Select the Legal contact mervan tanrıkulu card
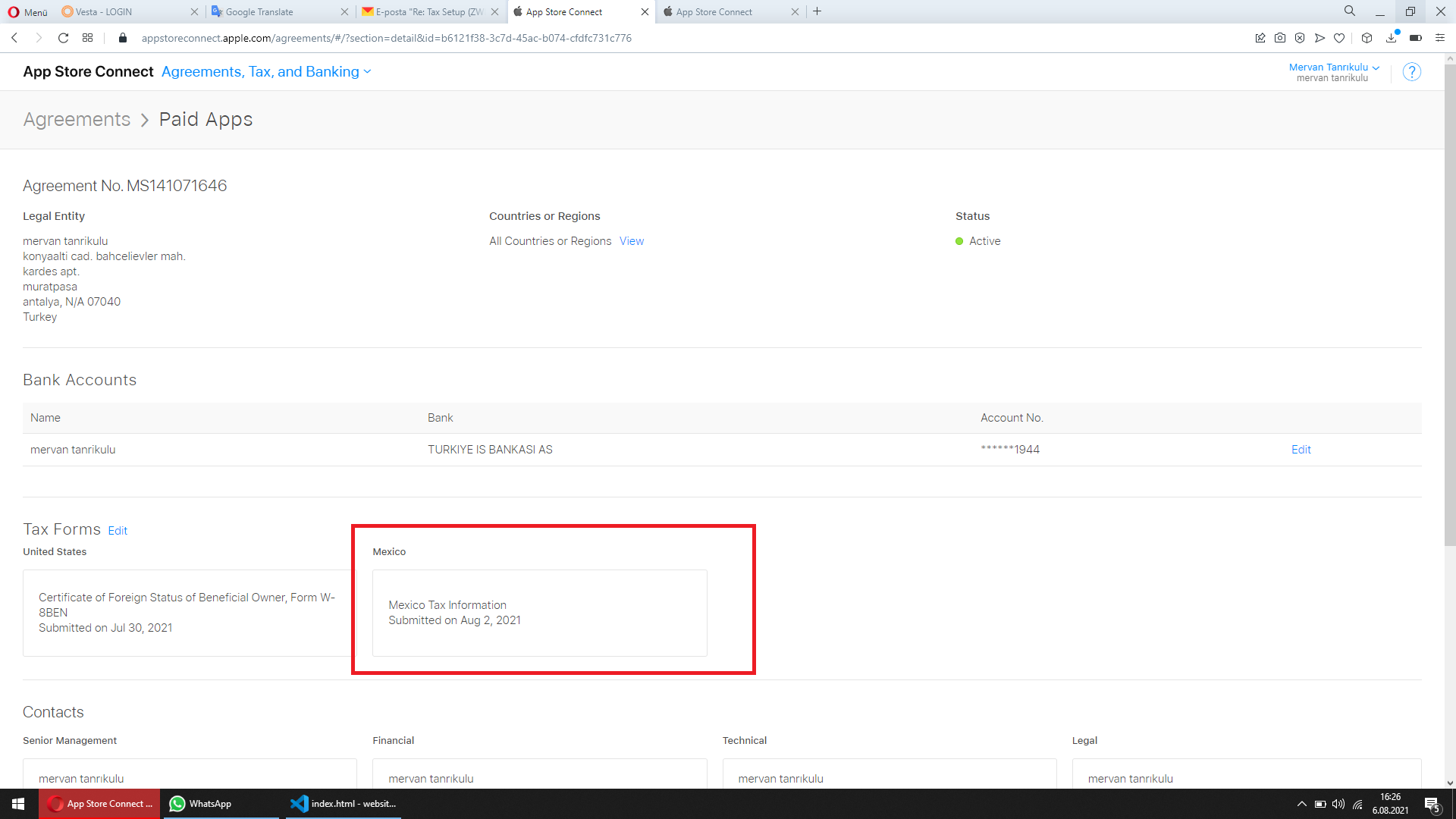This screenshot has height=819, width=1456. [x=1247, y=773]
